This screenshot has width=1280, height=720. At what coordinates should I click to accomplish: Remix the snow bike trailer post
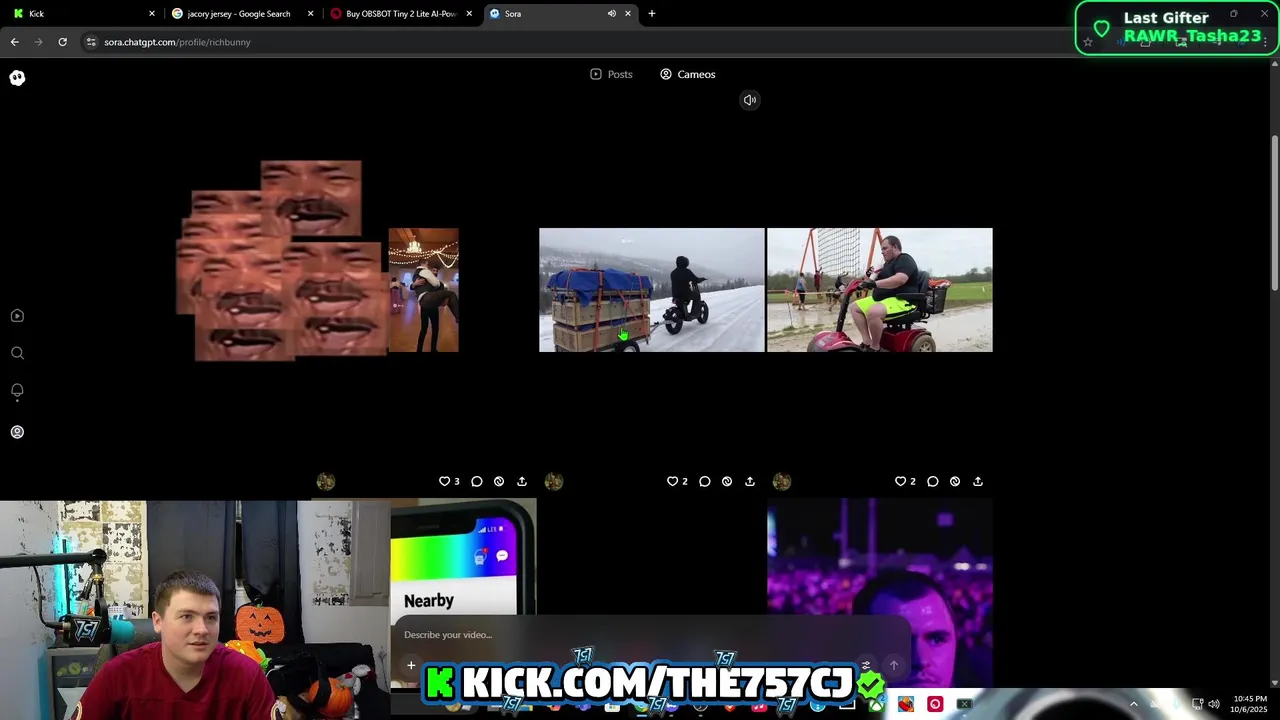coord(727,481)
